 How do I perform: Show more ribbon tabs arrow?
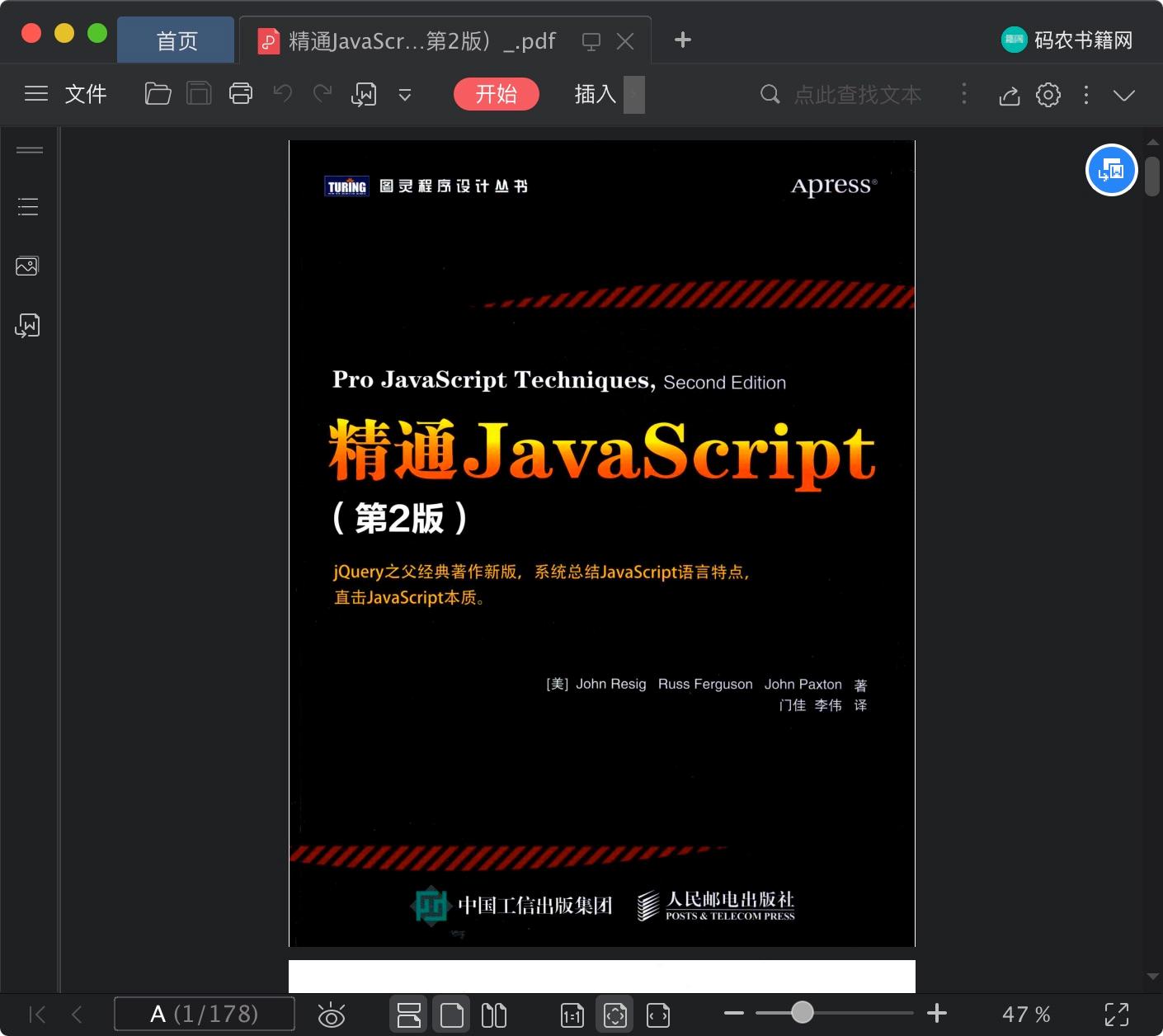(634, 94)
